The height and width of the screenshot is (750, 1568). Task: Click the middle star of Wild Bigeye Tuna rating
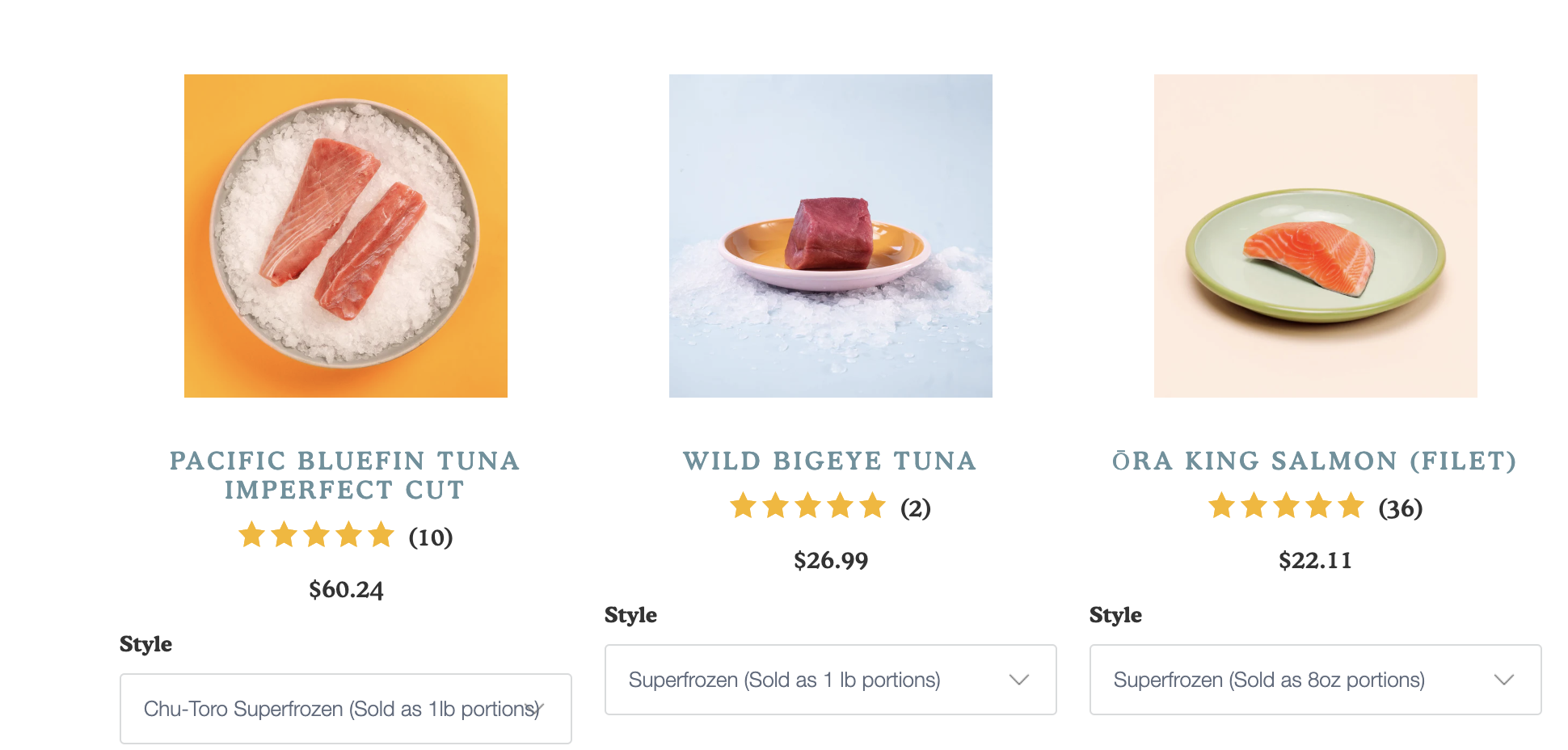[x=808, y=507]
